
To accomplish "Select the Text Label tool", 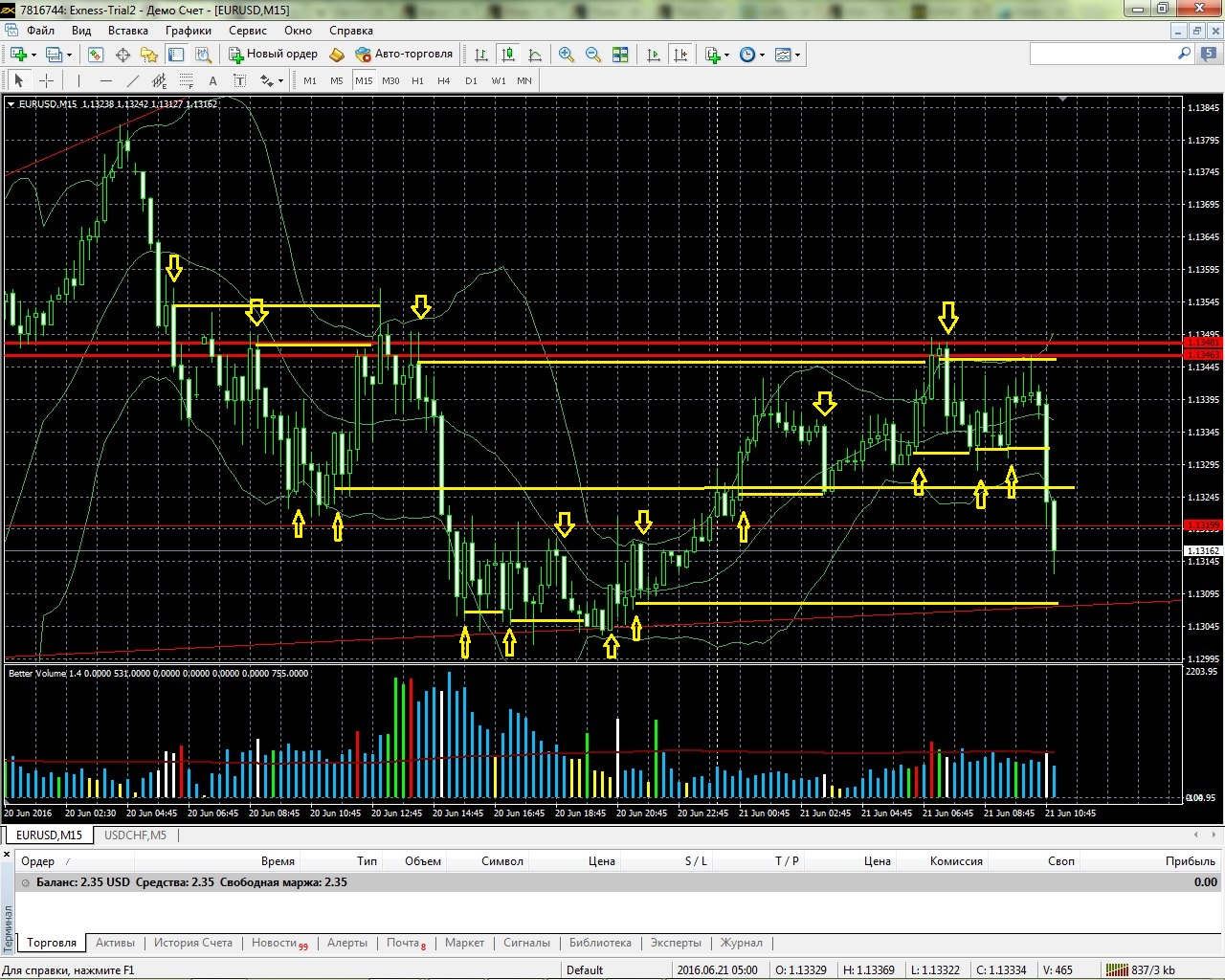I will coord(239,81).
